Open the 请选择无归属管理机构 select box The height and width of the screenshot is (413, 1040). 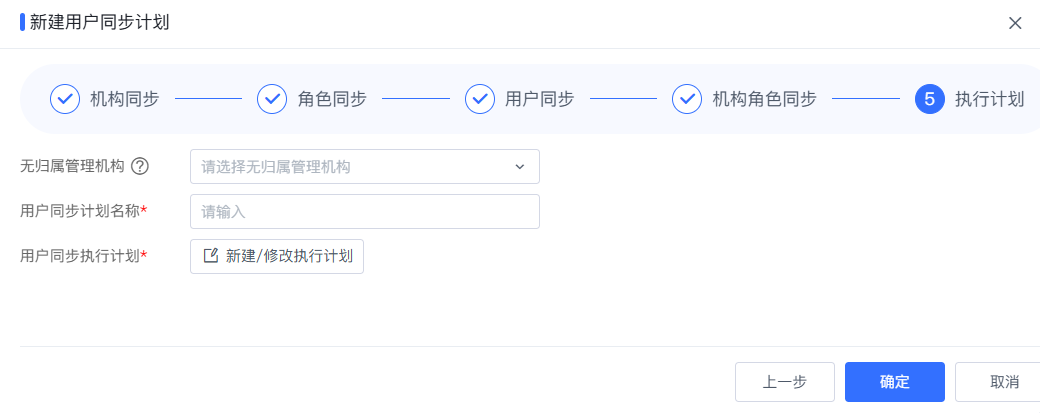(365, 166)
